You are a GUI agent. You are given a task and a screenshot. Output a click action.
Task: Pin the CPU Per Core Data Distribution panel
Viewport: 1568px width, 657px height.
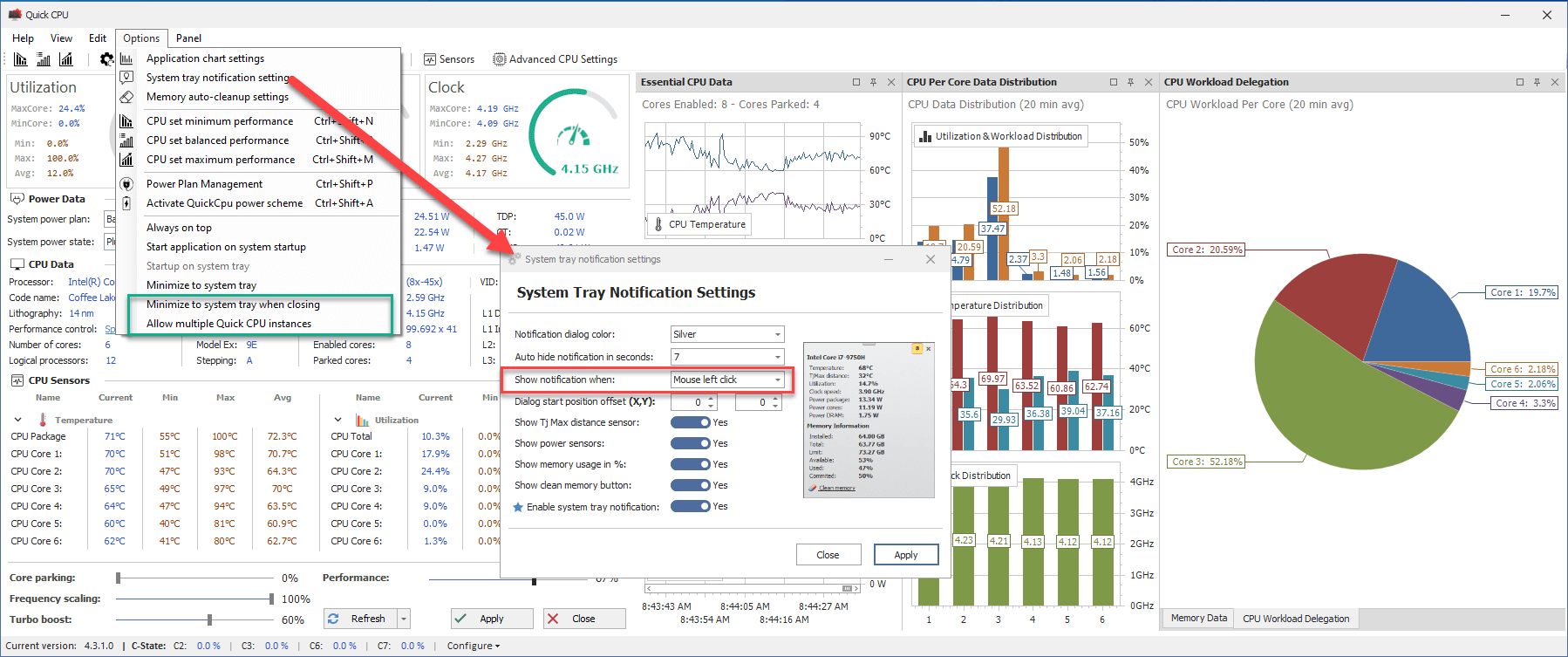[1130, 82]
